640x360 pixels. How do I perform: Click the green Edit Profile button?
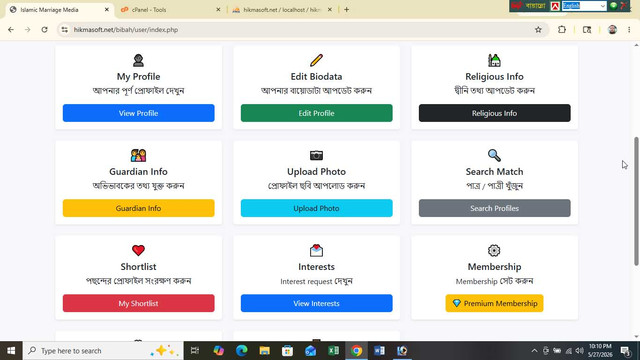point(316,113)
